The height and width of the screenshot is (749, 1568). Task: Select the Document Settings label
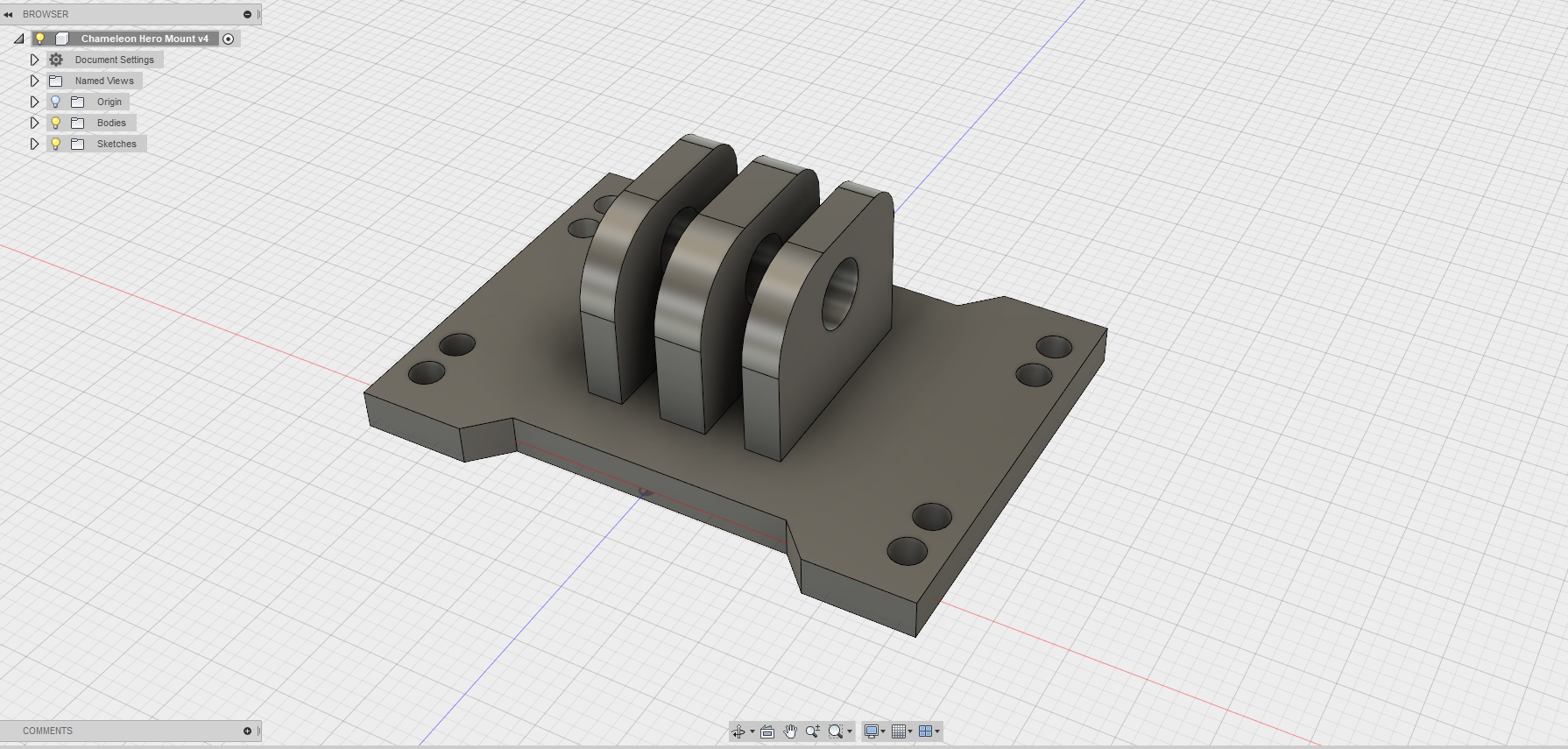pyautogui.click(x=115, y=60)
